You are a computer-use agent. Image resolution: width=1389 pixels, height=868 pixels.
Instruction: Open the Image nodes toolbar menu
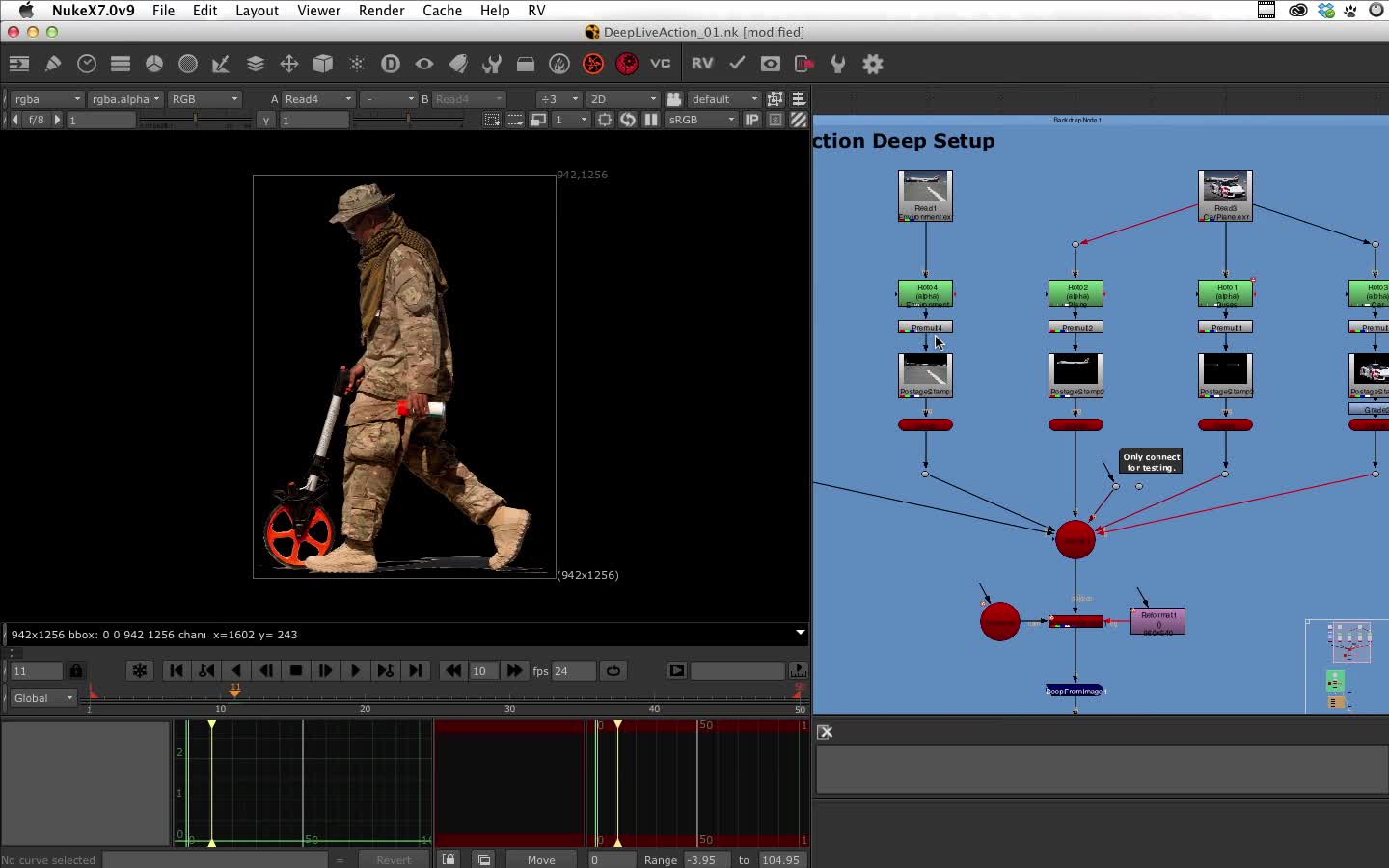pos(19,64)
